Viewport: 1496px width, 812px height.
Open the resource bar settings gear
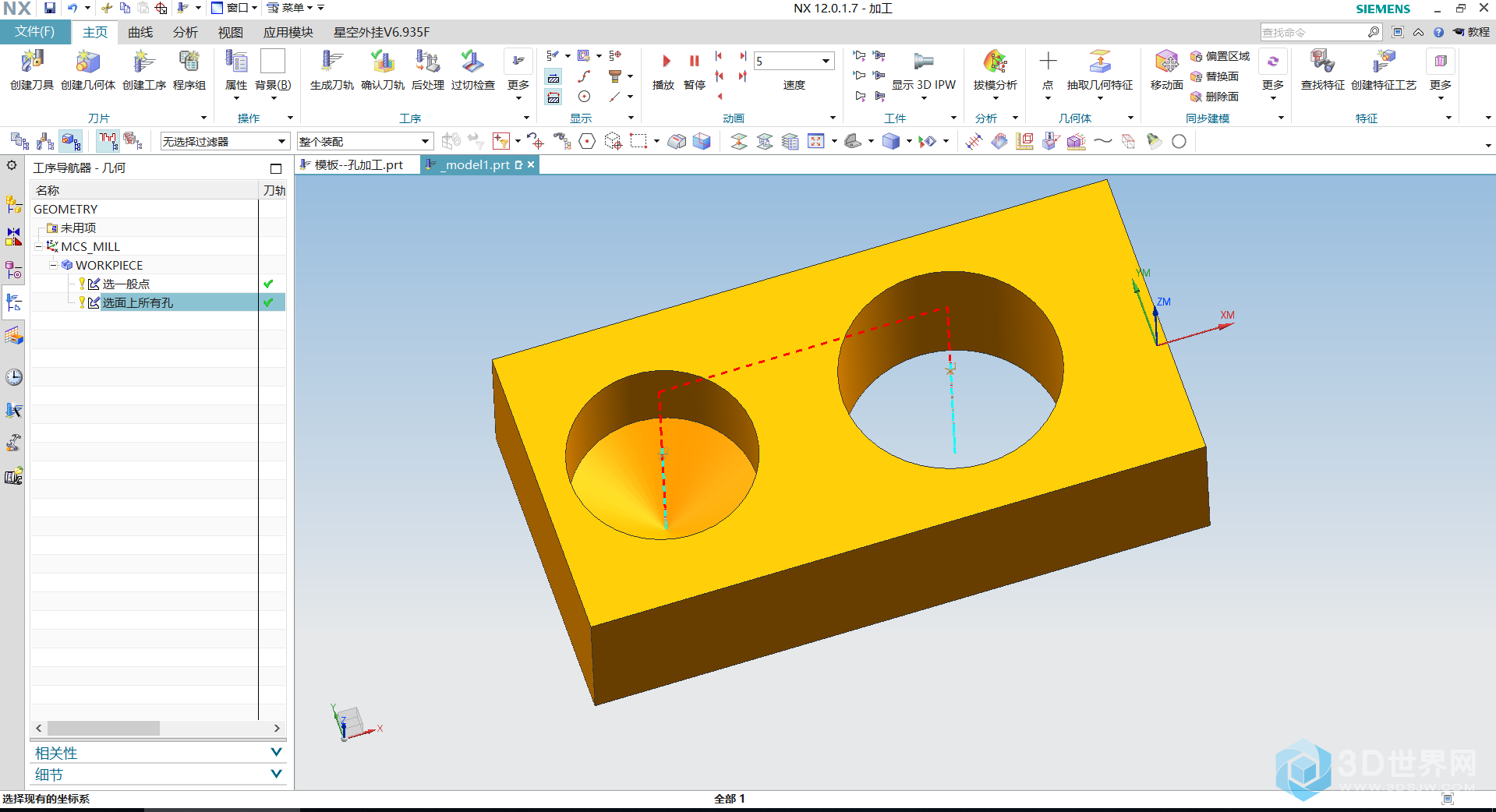pos(12,165)
